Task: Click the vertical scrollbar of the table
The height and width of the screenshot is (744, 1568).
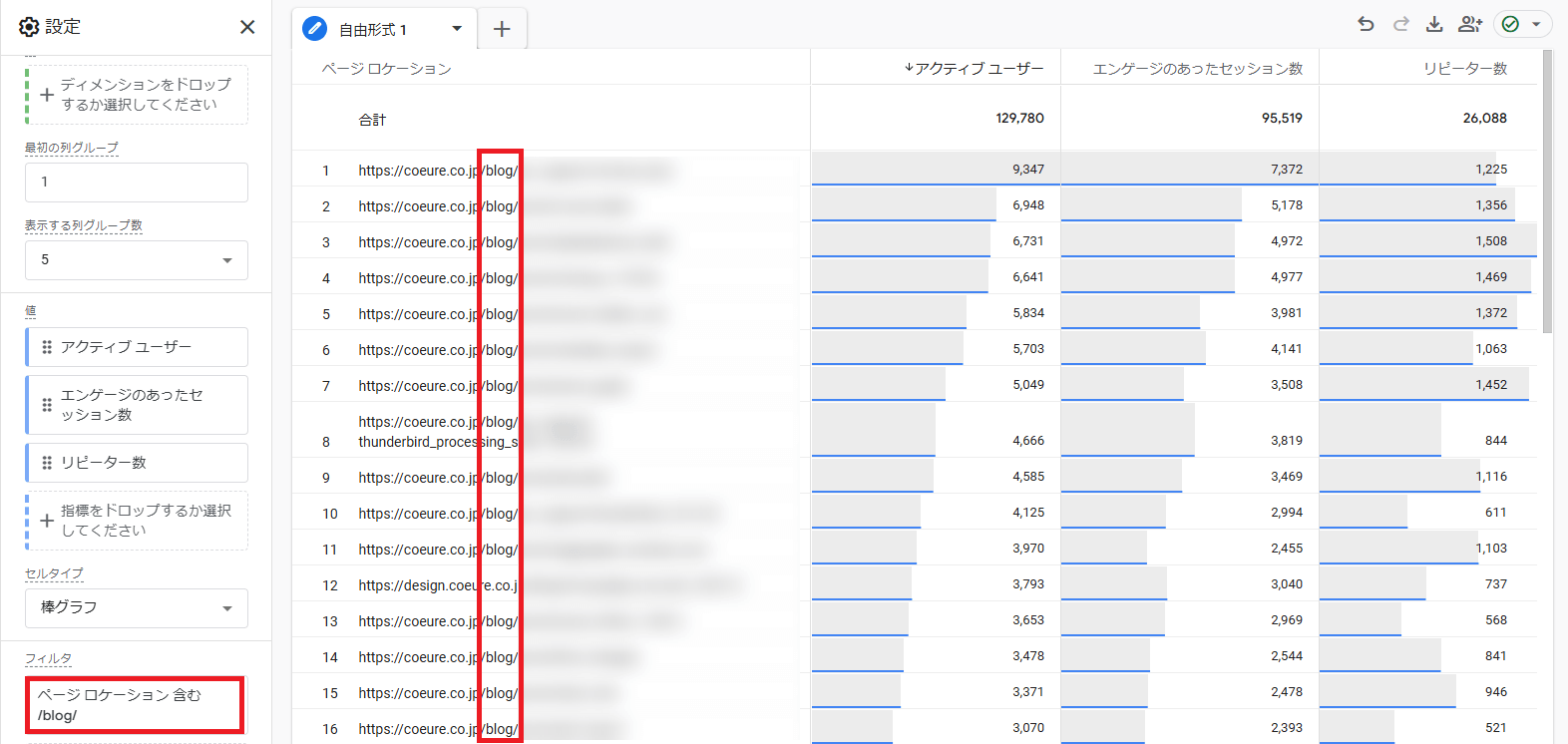Action: pyautogui.click(x=1547, y=189)
